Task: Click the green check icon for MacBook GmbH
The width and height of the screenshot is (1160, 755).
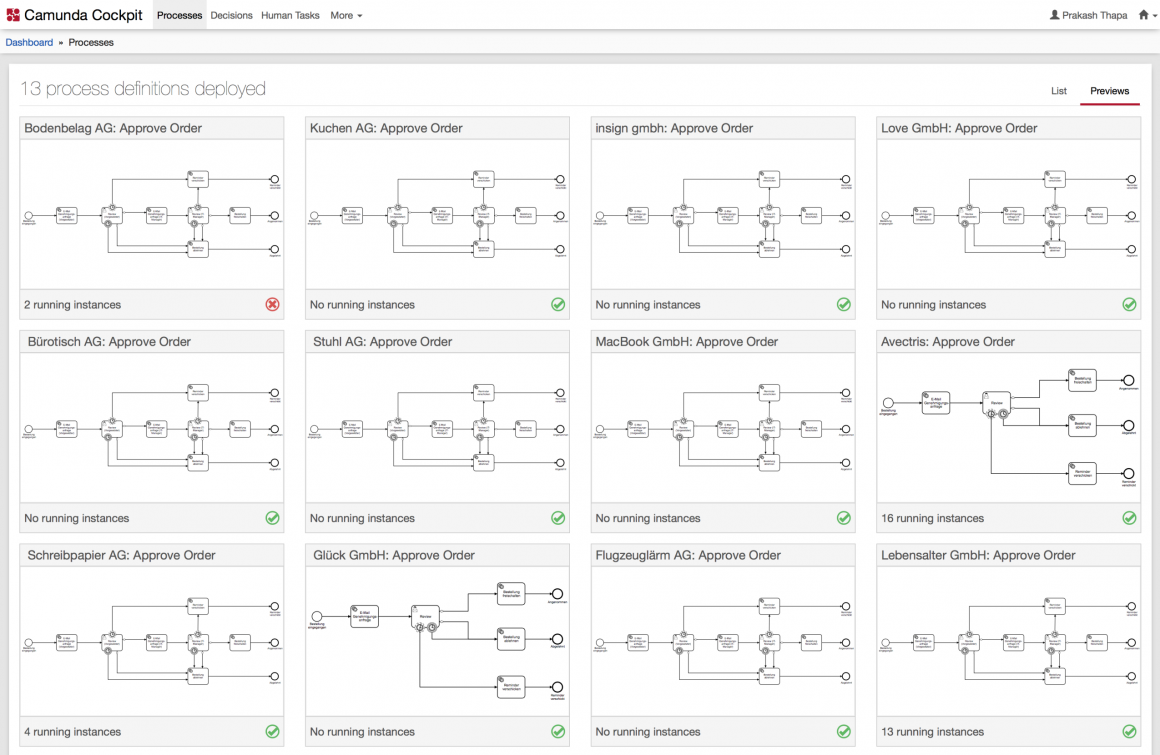Action: [x=843, y=518]
